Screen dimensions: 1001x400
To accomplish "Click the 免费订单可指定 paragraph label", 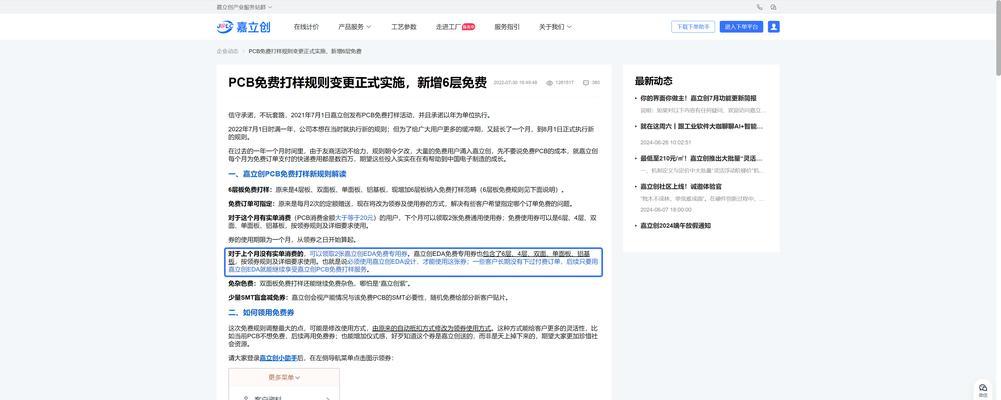I will pyautogui.click(x=252, y=204).
